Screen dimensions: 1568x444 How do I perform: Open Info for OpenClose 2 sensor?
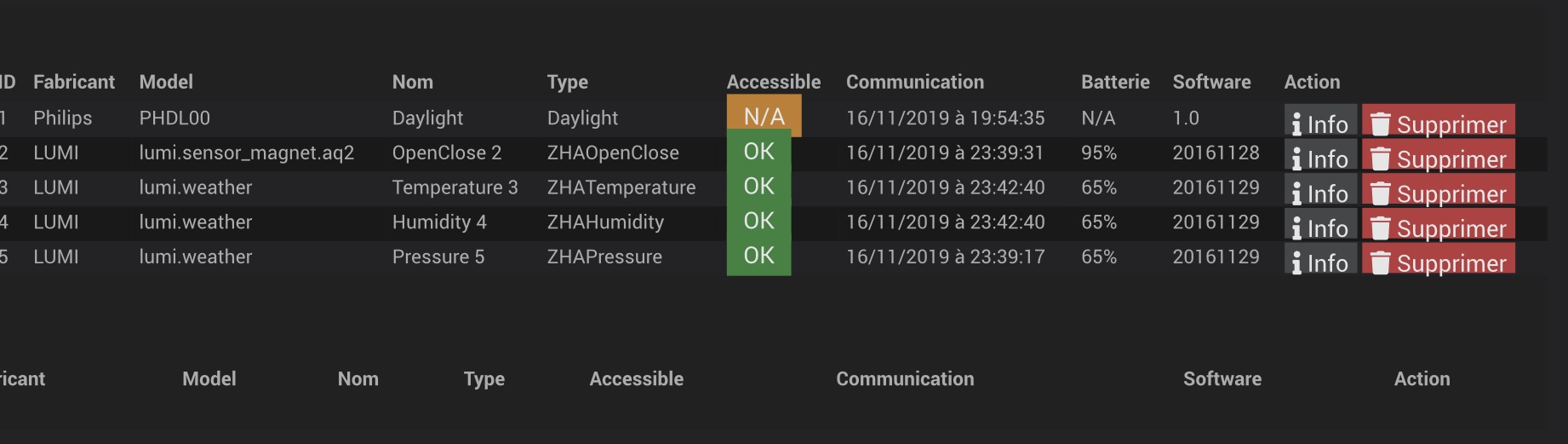click(x=1320, y=157)
